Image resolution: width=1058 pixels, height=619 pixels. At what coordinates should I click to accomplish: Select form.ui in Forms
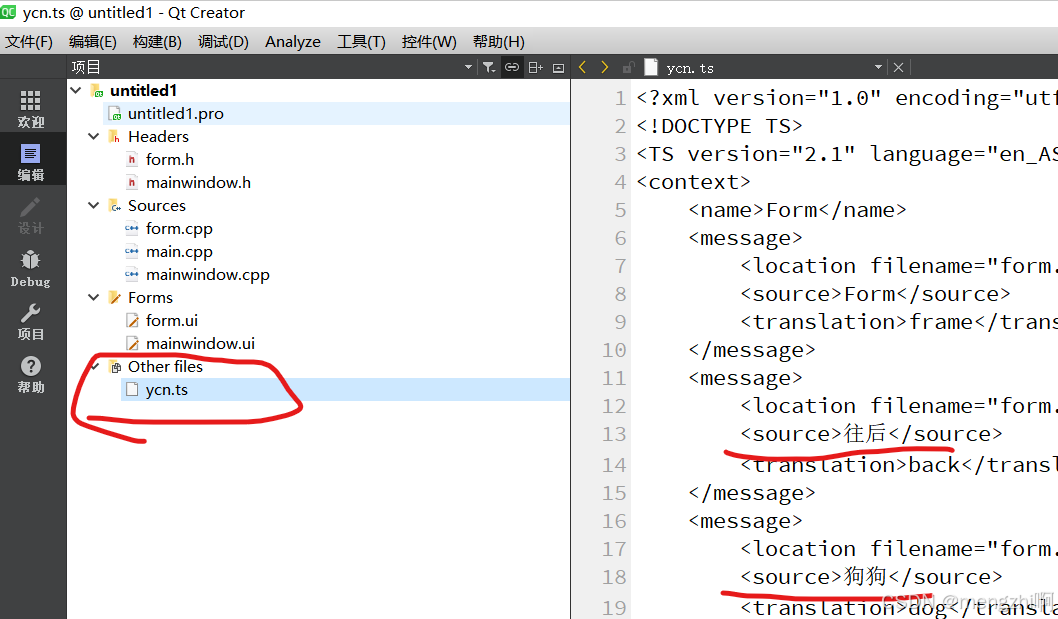click(171, 321)
